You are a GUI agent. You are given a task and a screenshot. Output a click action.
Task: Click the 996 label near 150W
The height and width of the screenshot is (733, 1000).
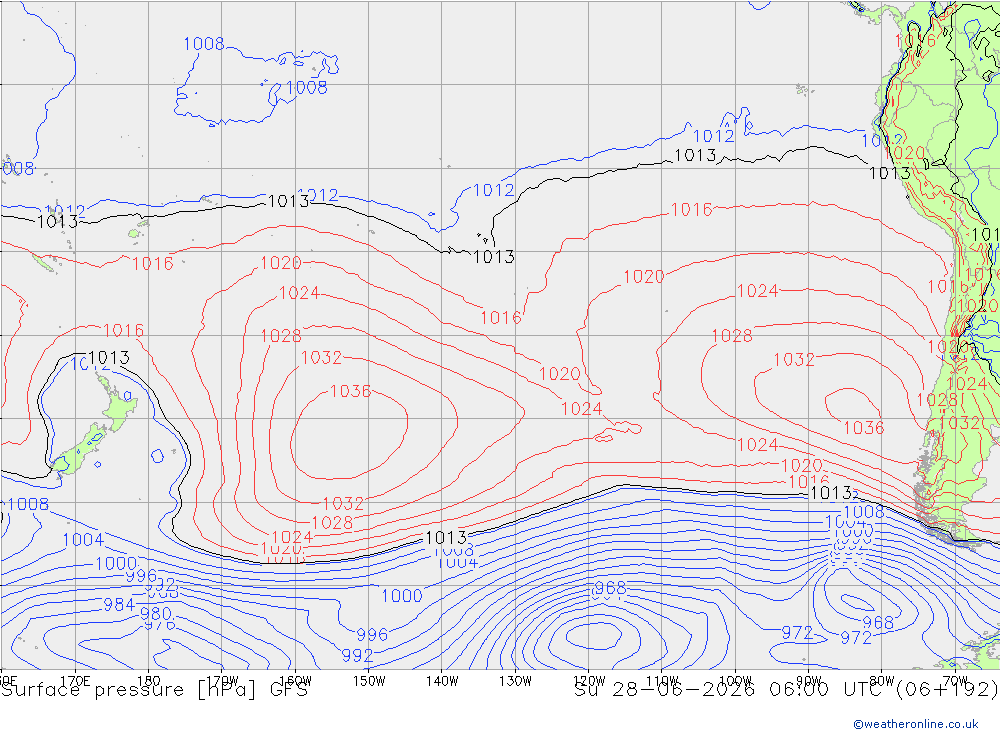point(372,635)
